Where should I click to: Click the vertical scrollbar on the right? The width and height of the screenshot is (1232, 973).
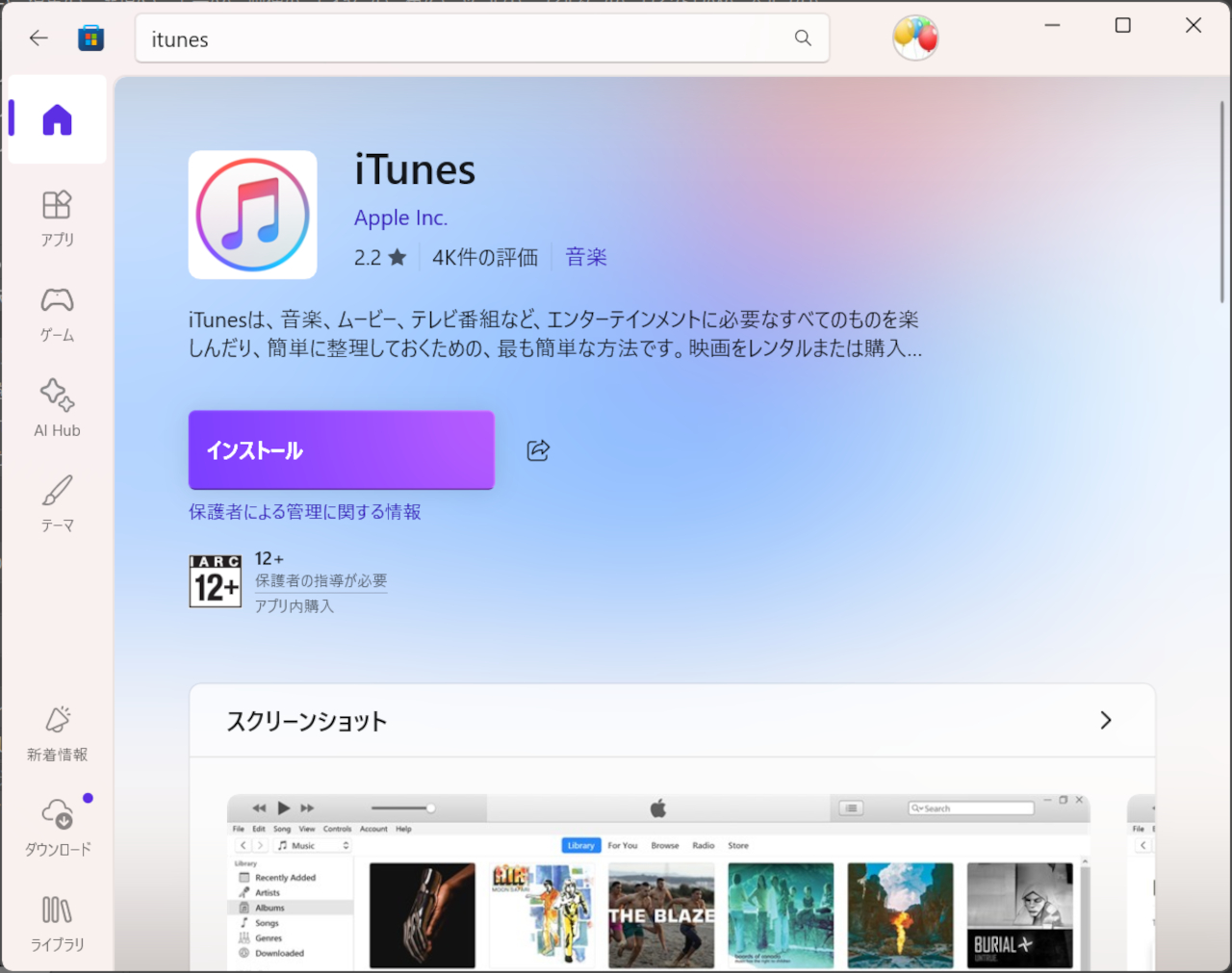1222,200
